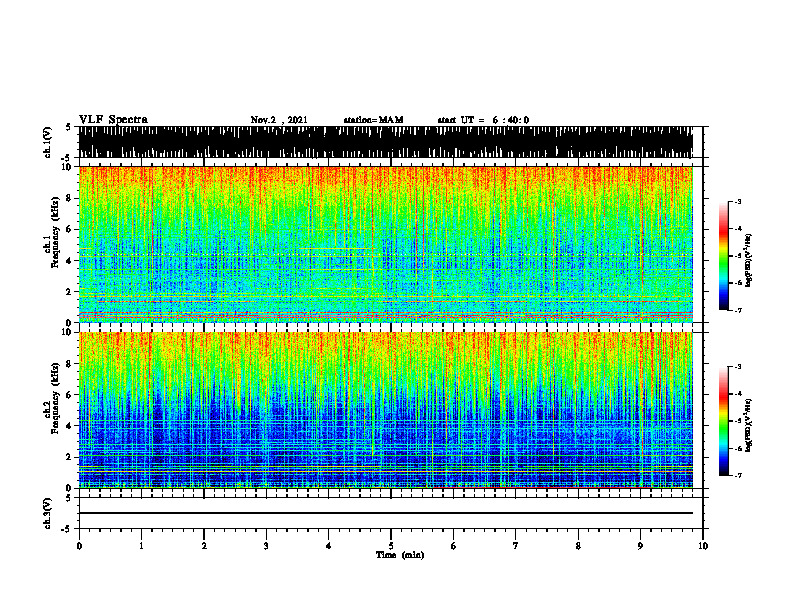The image size is (792, 612).
Task: Click the ch.1 color bar PSD unit label
Action: [749, 261]
